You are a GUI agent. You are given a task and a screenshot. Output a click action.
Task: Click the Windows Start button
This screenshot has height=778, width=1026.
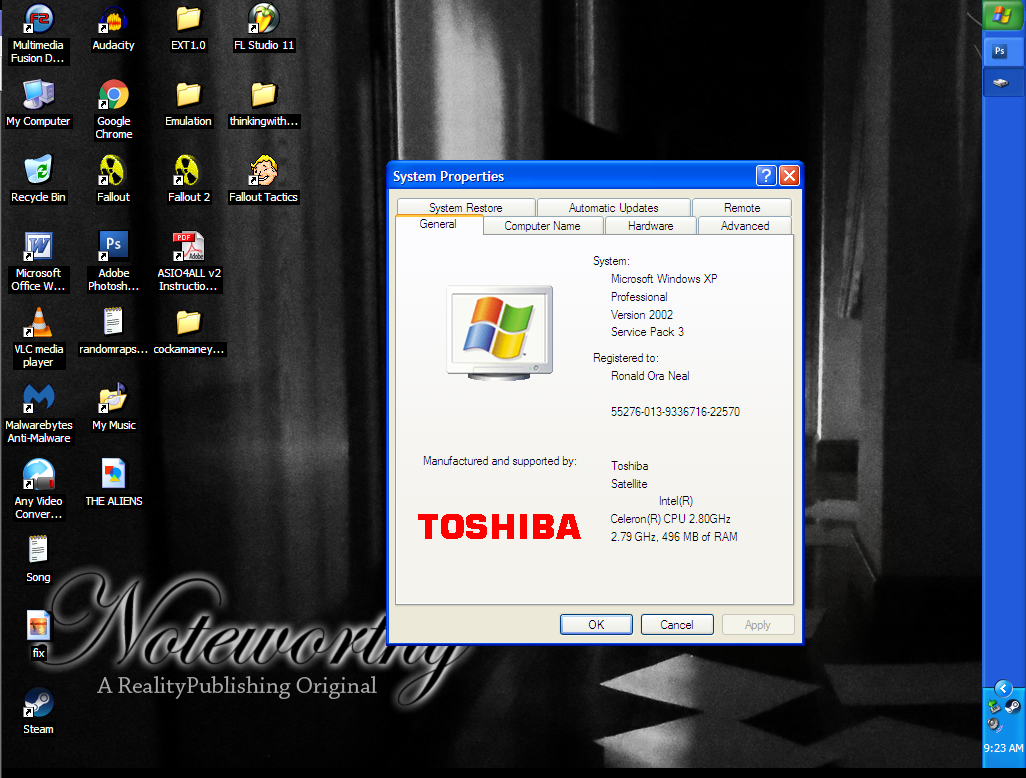[x=1003, y=15]
